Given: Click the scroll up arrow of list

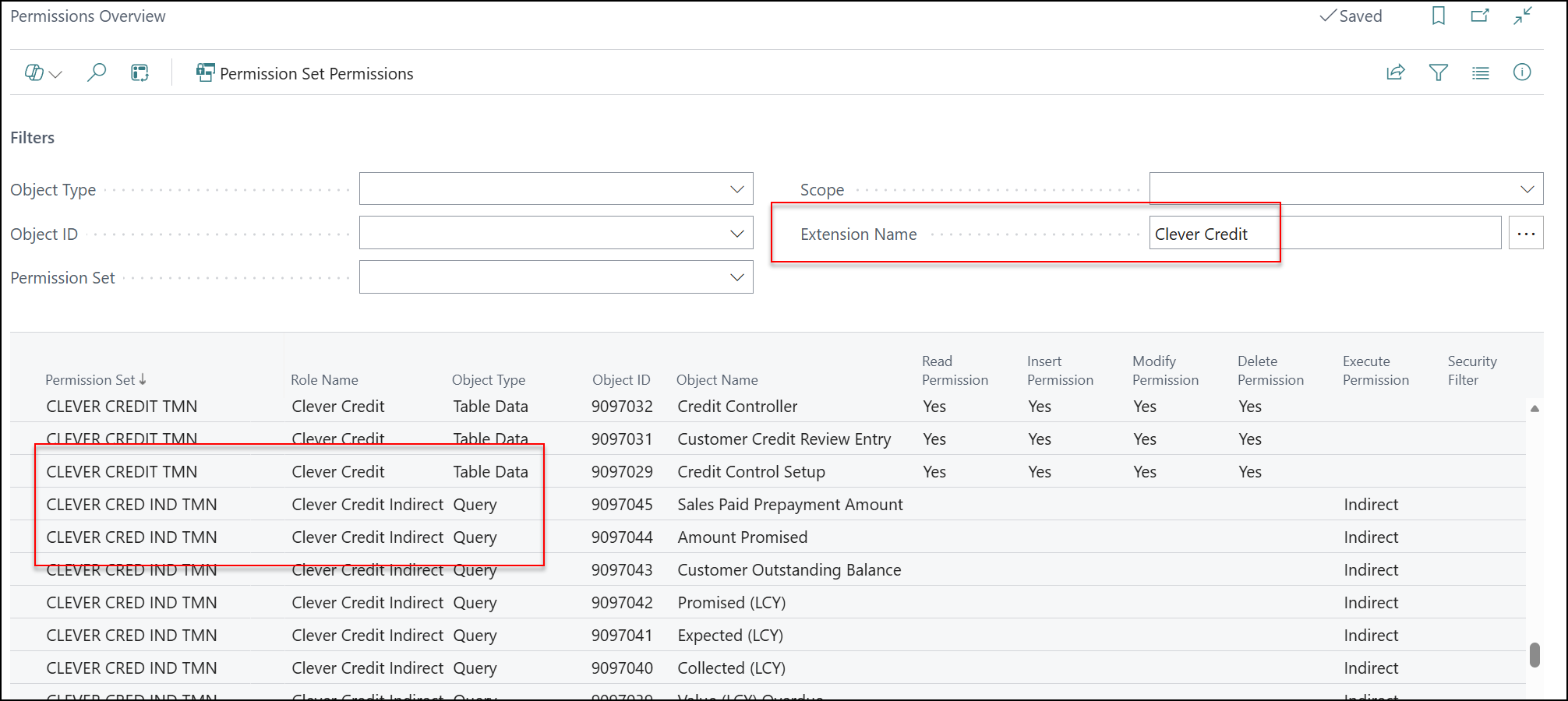Looking at the screenshot, I should 1534,408.
